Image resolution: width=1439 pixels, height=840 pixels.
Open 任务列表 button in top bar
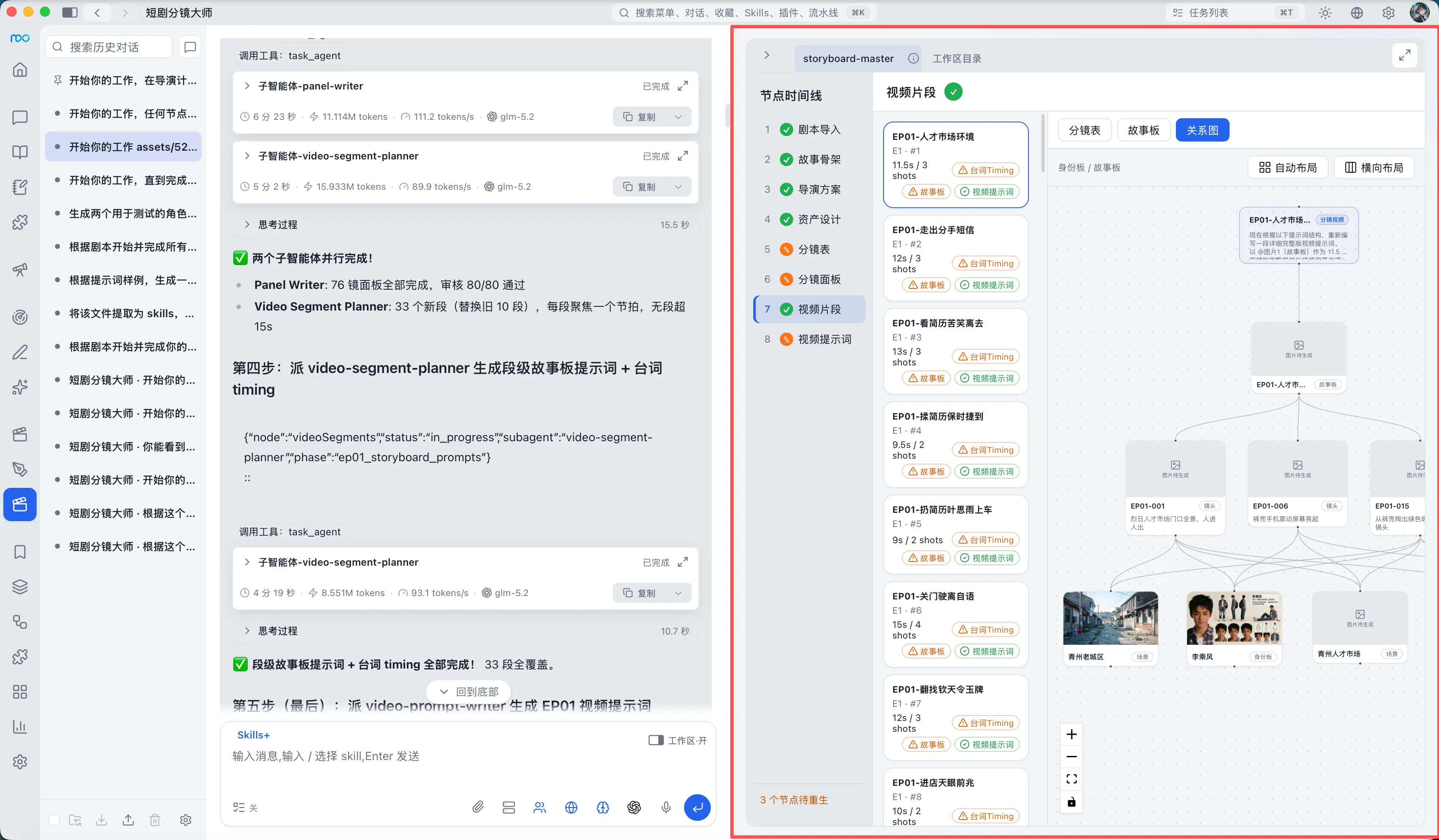[1234, 12]
